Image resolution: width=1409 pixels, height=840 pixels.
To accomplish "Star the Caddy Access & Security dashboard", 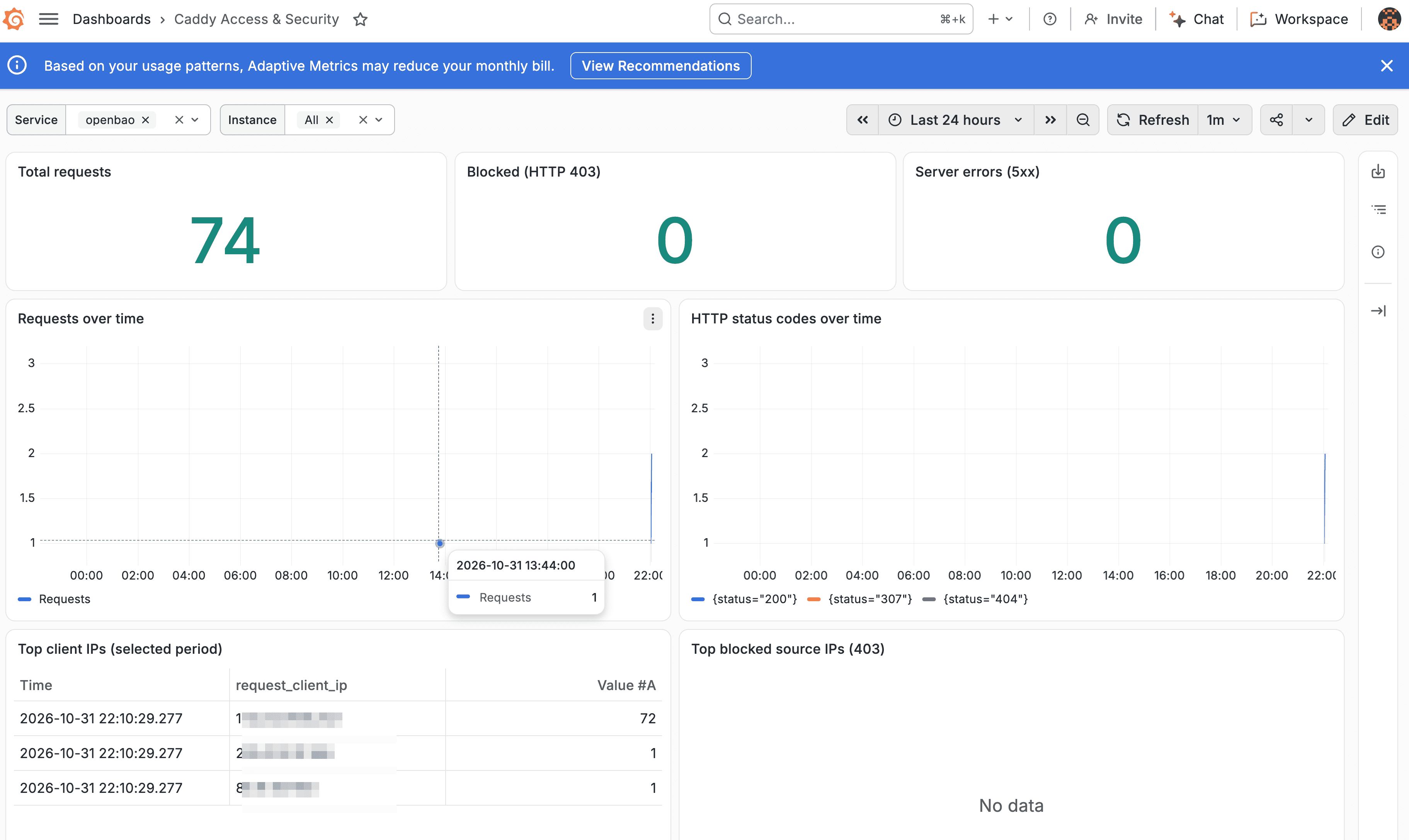I will click(x=361, y=19).
